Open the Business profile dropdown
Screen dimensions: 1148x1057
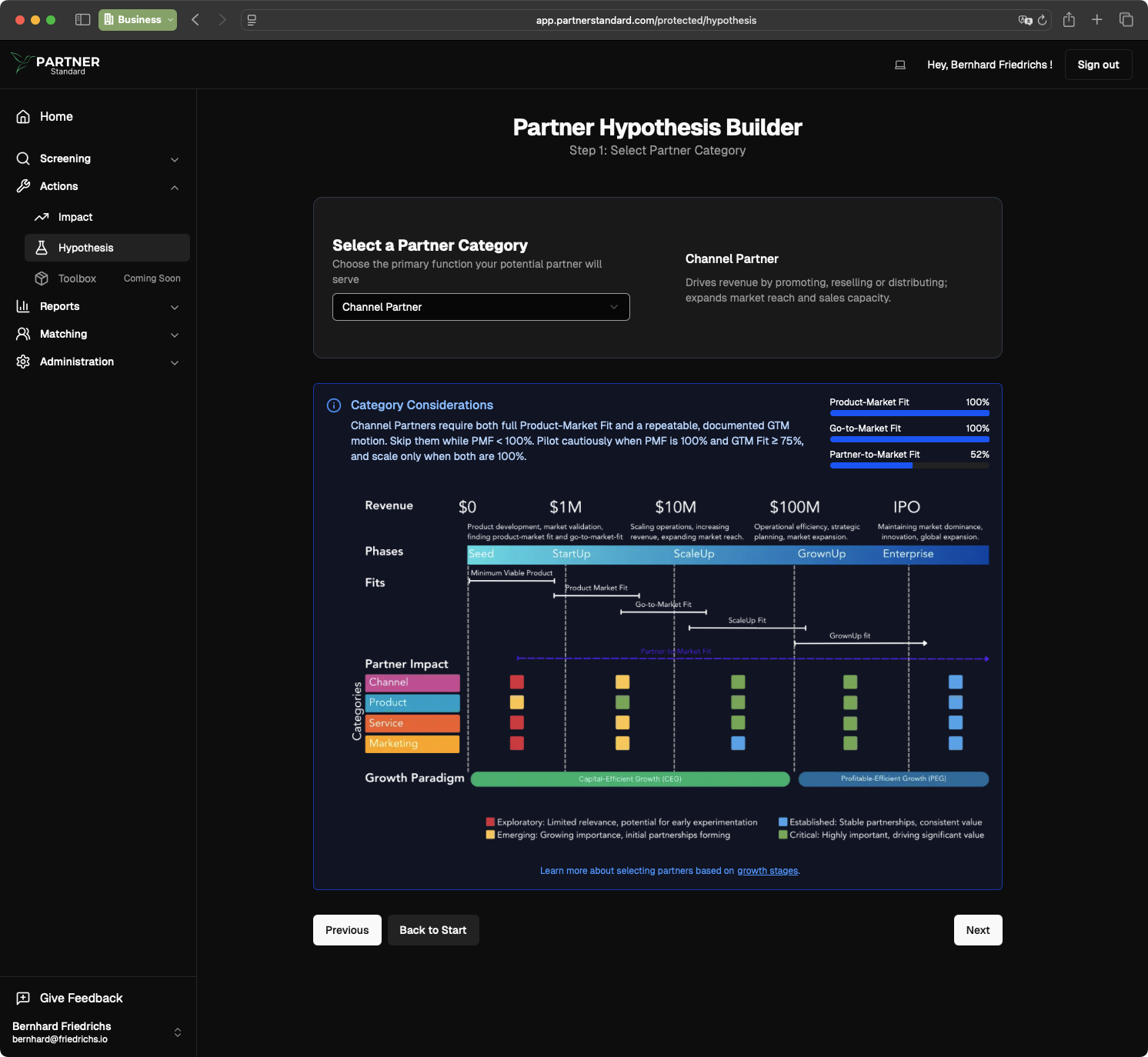[x=138, y=20]
